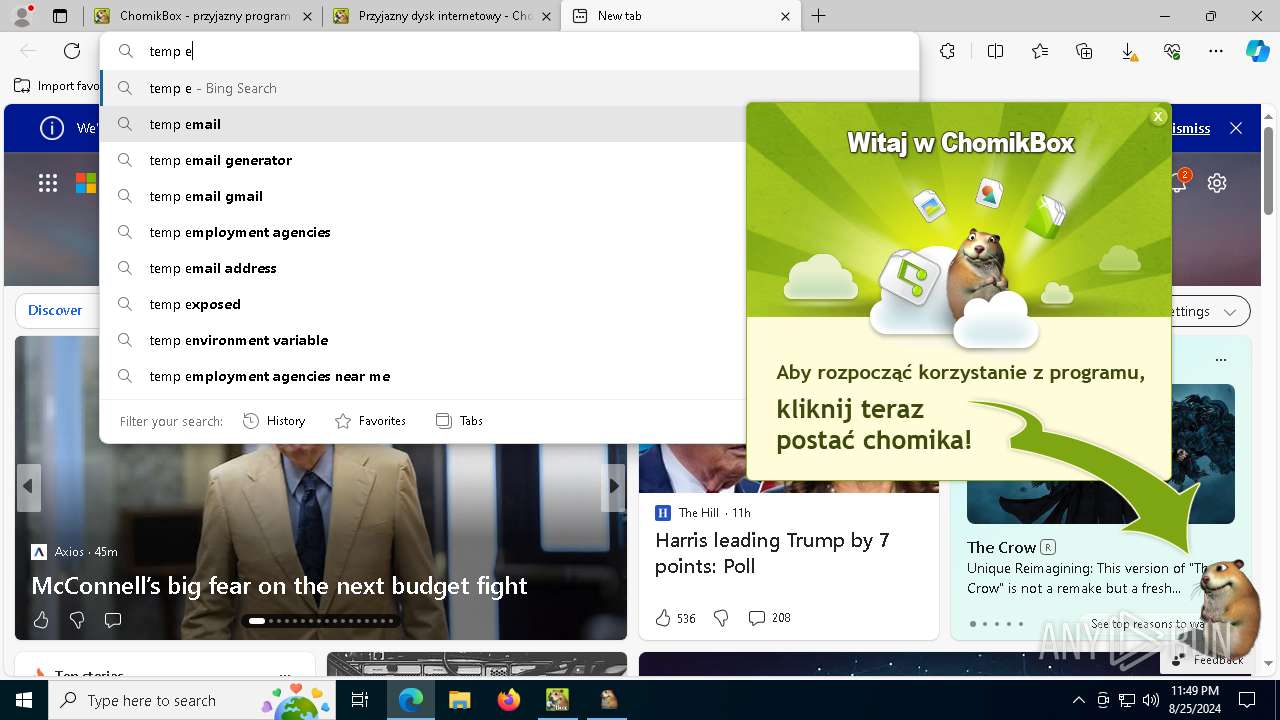Open Settings and more ellipsis
This screenshot has height=720, width=1280.
pyautogui.click(x=1216, y=51)
